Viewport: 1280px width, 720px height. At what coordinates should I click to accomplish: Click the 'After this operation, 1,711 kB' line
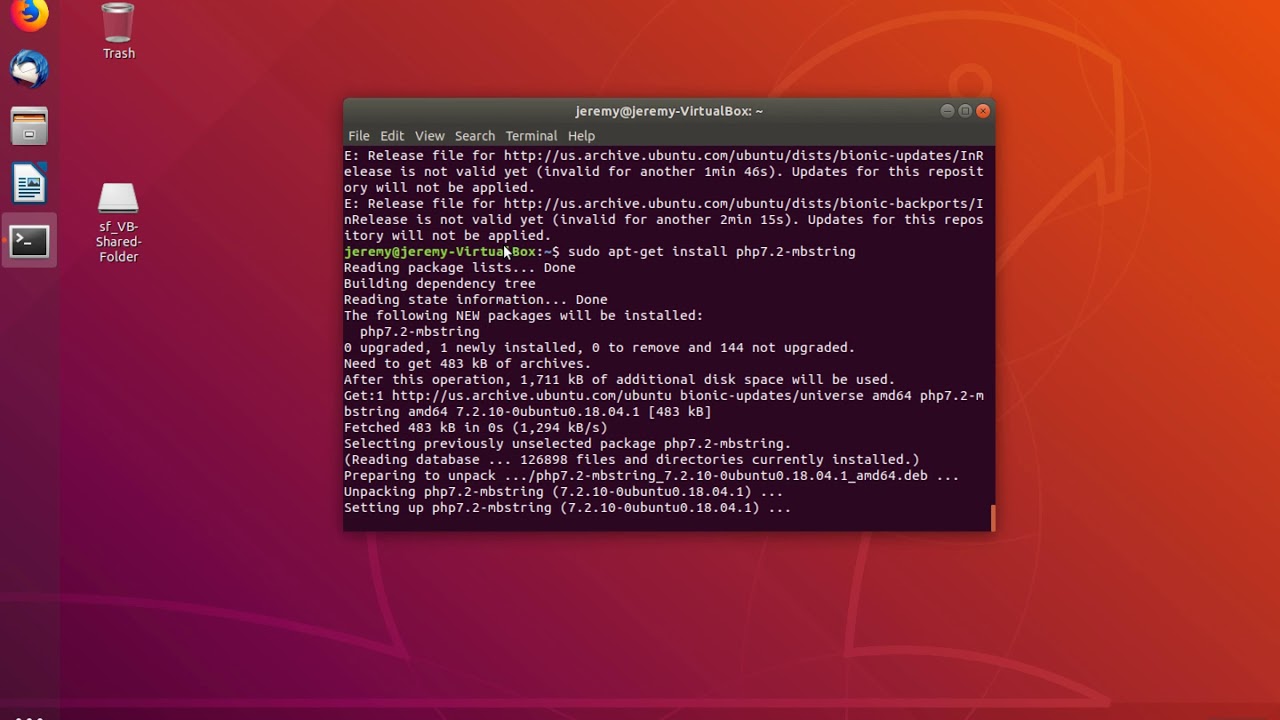[620, 380]
